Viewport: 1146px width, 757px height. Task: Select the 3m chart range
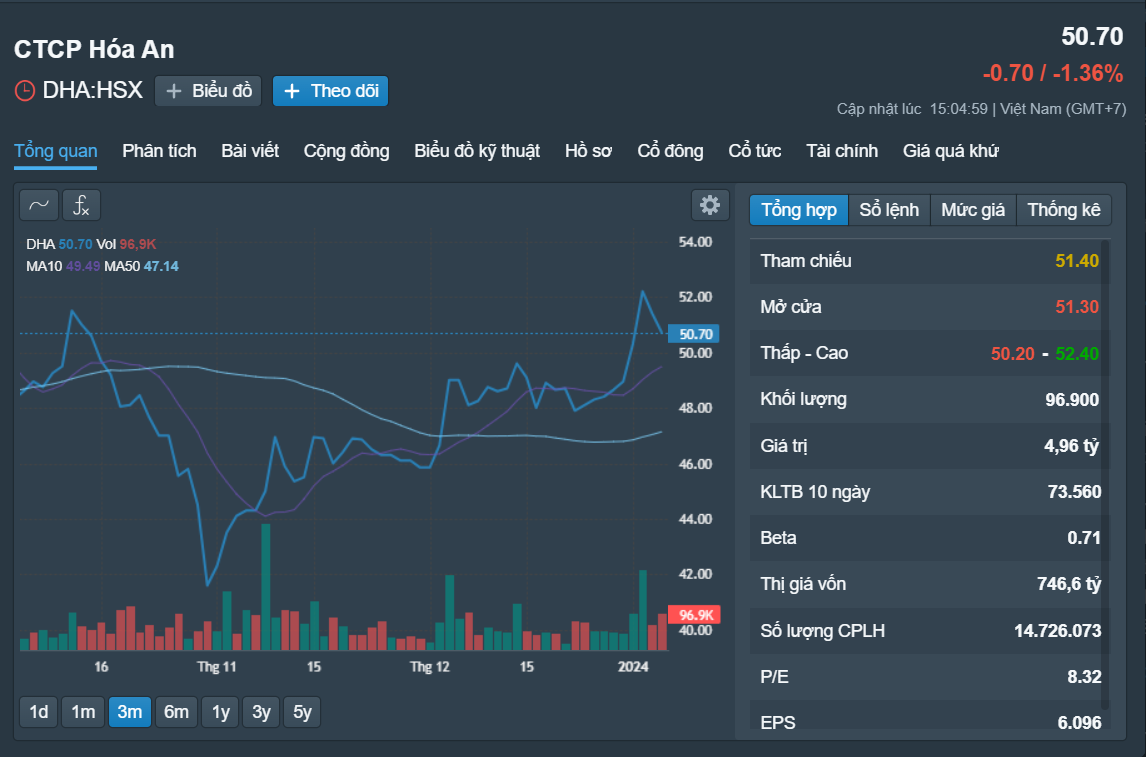pos(130,712)
